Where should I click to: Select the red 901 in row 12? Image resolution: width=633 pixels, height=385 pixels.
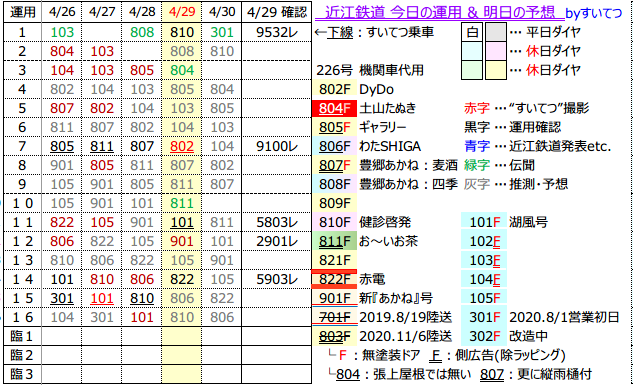coord(182,241)
